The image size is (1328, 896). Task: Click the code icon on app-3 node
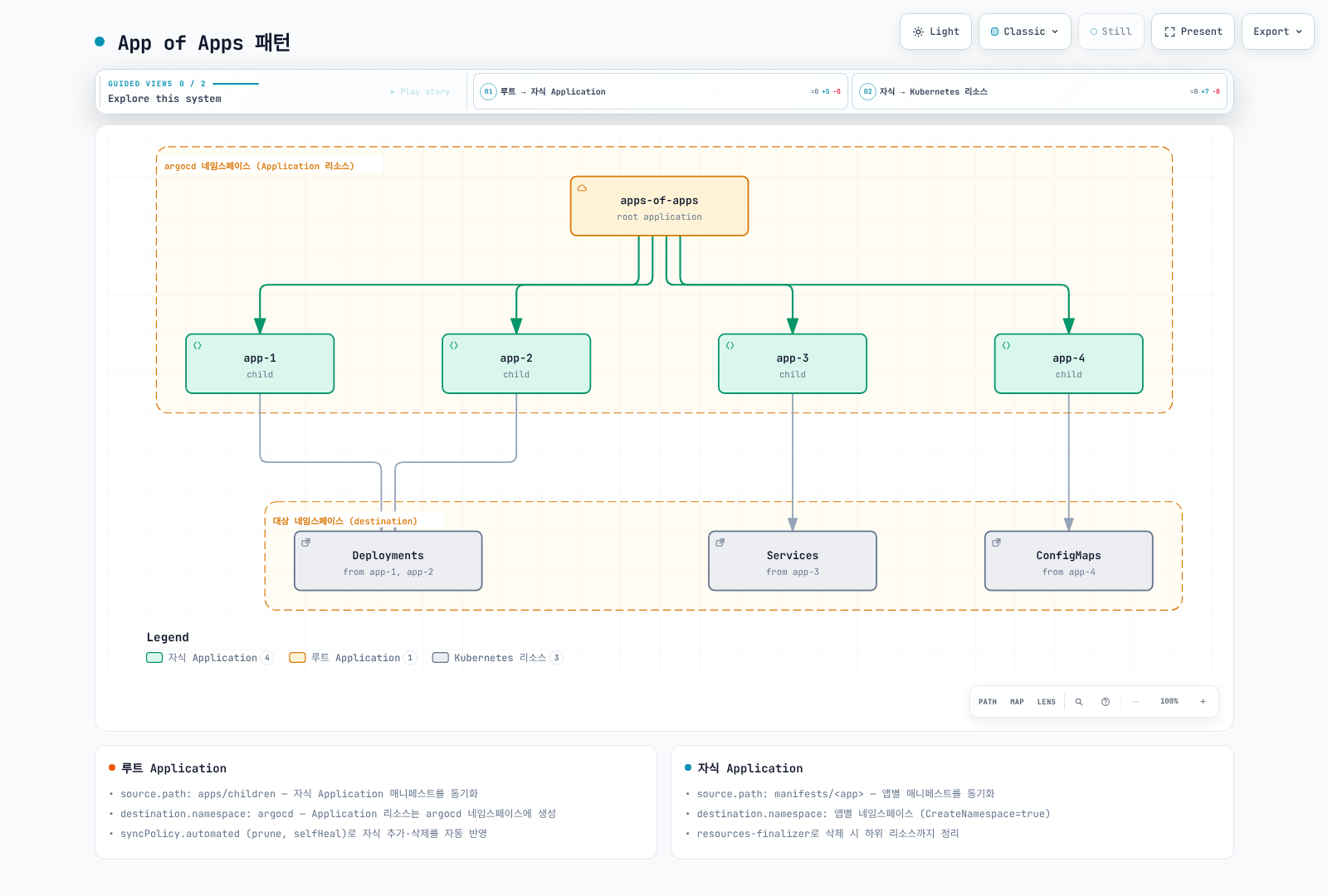[730, 346]
